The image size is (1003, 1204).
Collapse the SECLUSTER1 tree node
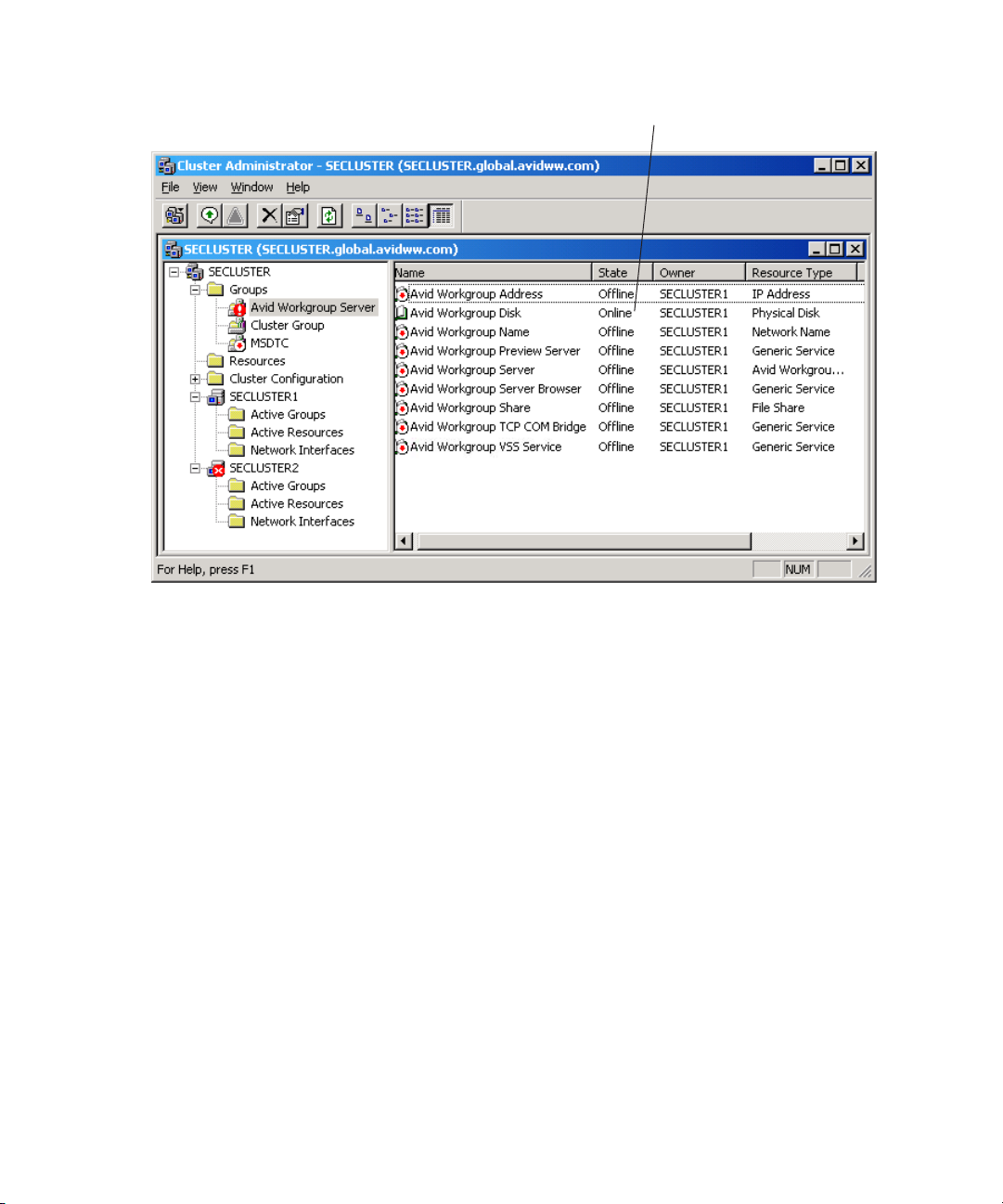coord(195,396)
